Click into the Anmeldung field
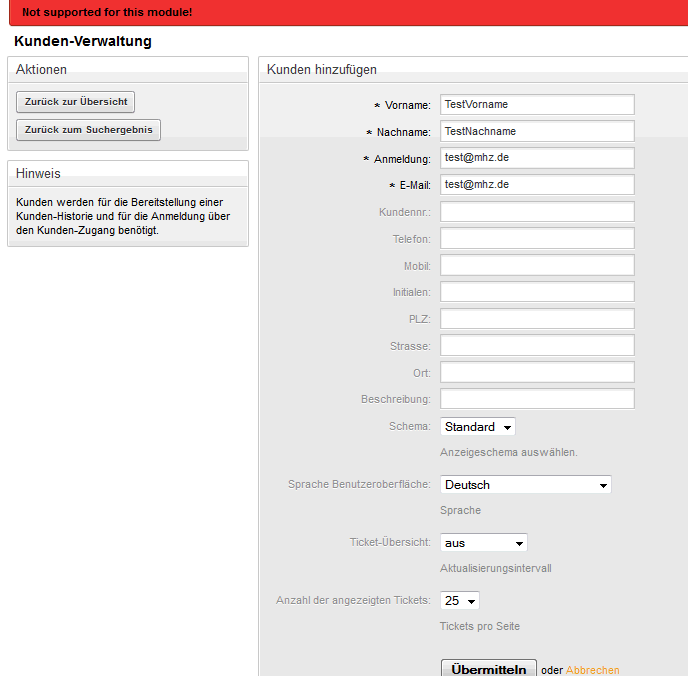 (537, 158)
